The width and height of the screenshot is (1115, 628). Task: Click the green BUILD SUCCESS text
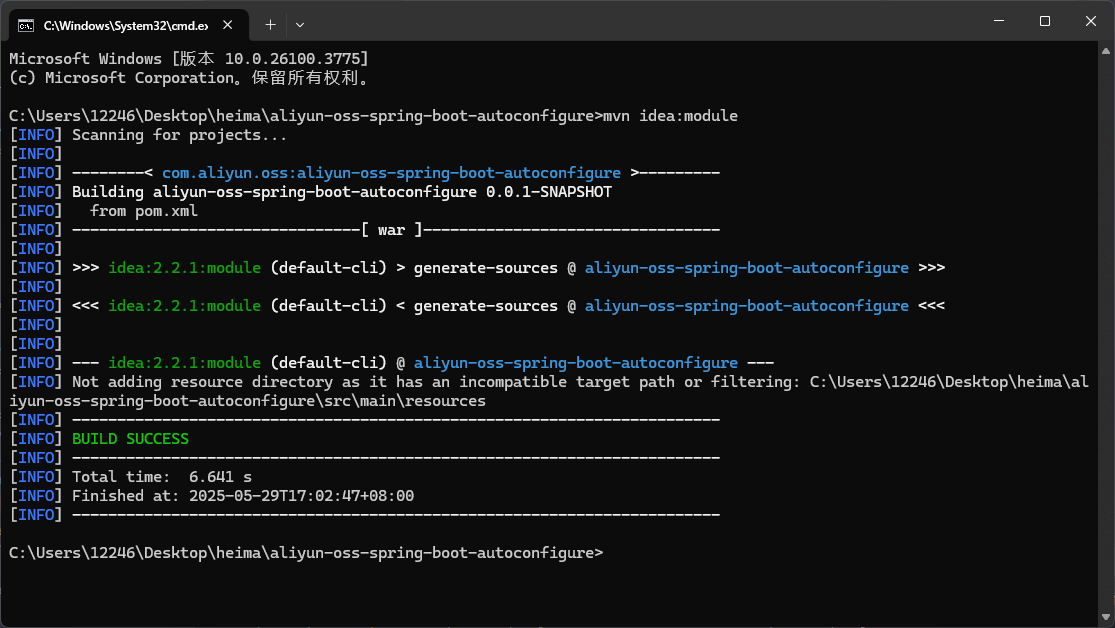pos(130,439)
